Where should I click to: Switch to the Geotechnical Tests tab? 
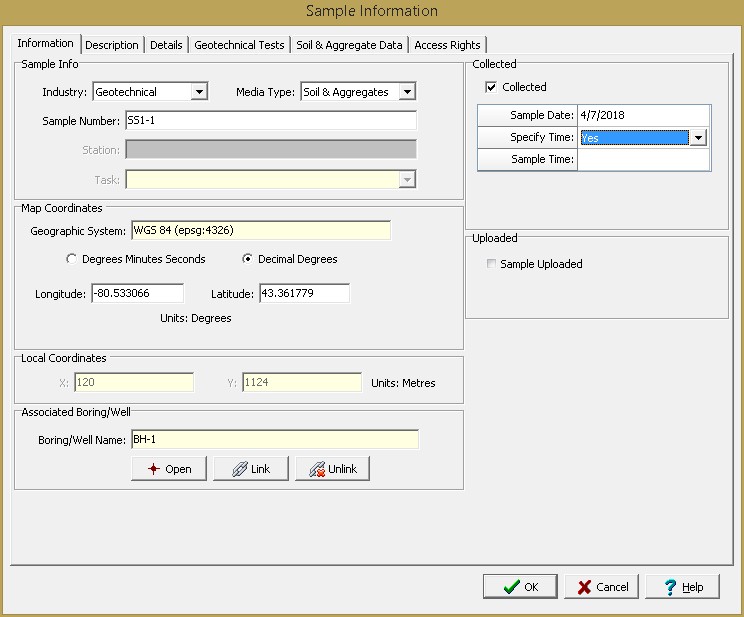239,45
